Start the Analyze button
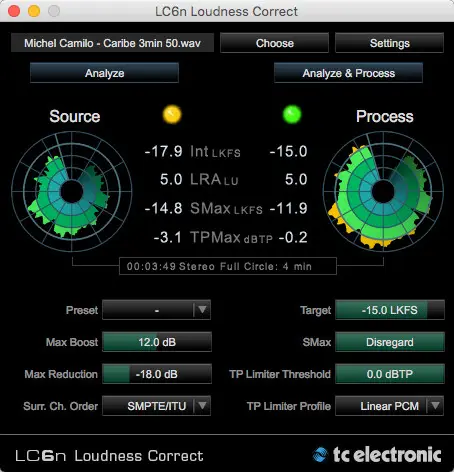Screen dimensions: 454x472 pos(104,73)
